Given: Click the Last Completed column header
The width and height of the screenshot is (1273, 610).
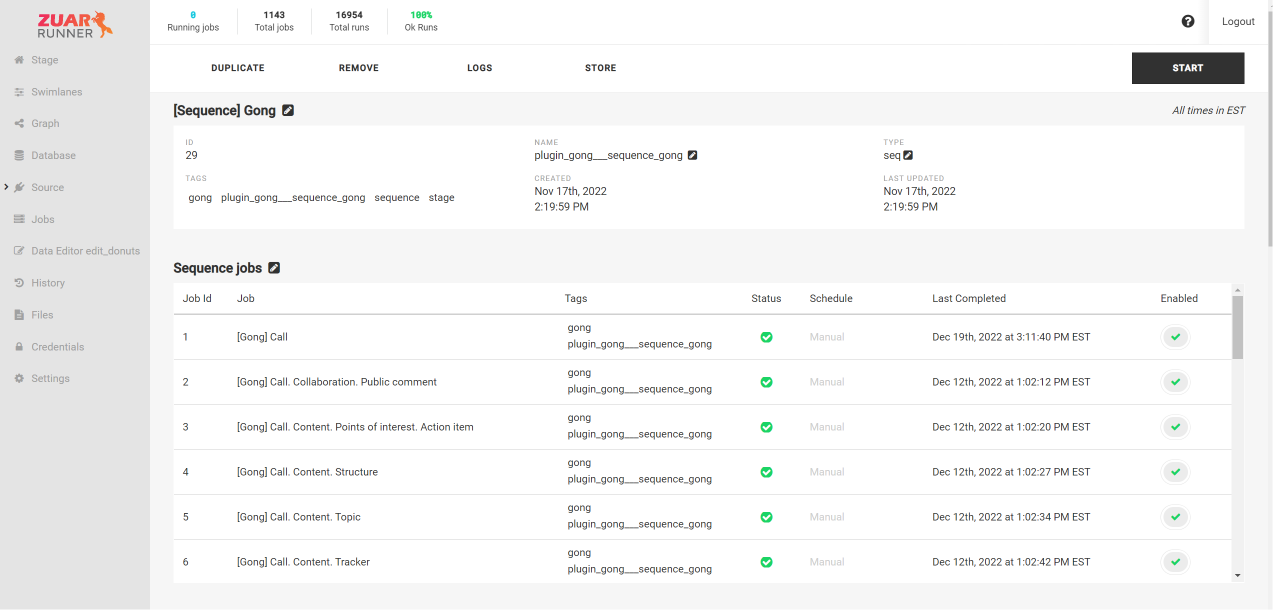Looking at the screenshot, I should point(969,299).
